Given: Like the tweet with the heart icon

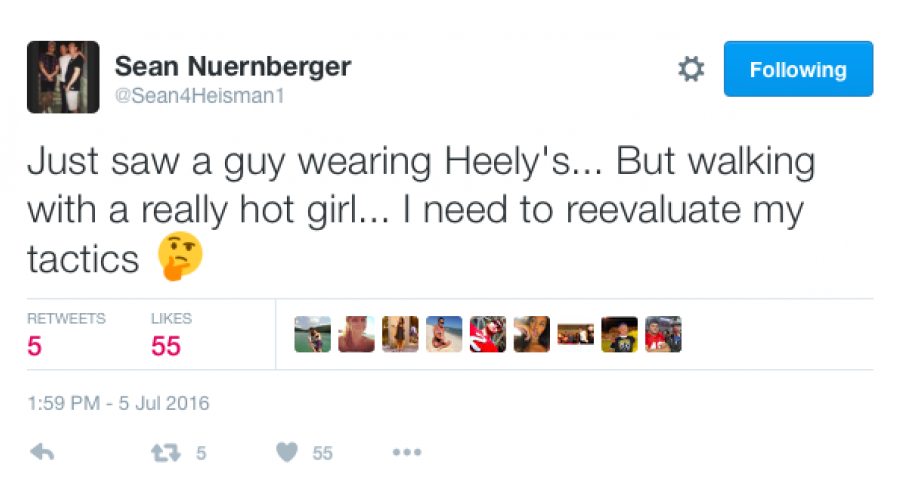Looking at the screenshot, I should 287,453.
